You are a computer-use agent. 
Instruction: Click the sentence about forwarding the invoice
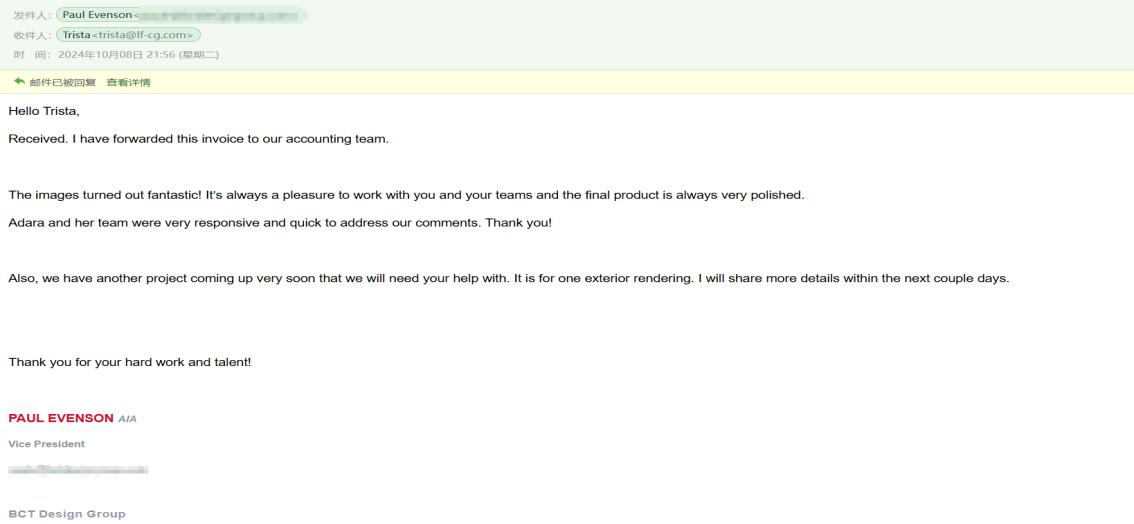(x=198, y=139)
